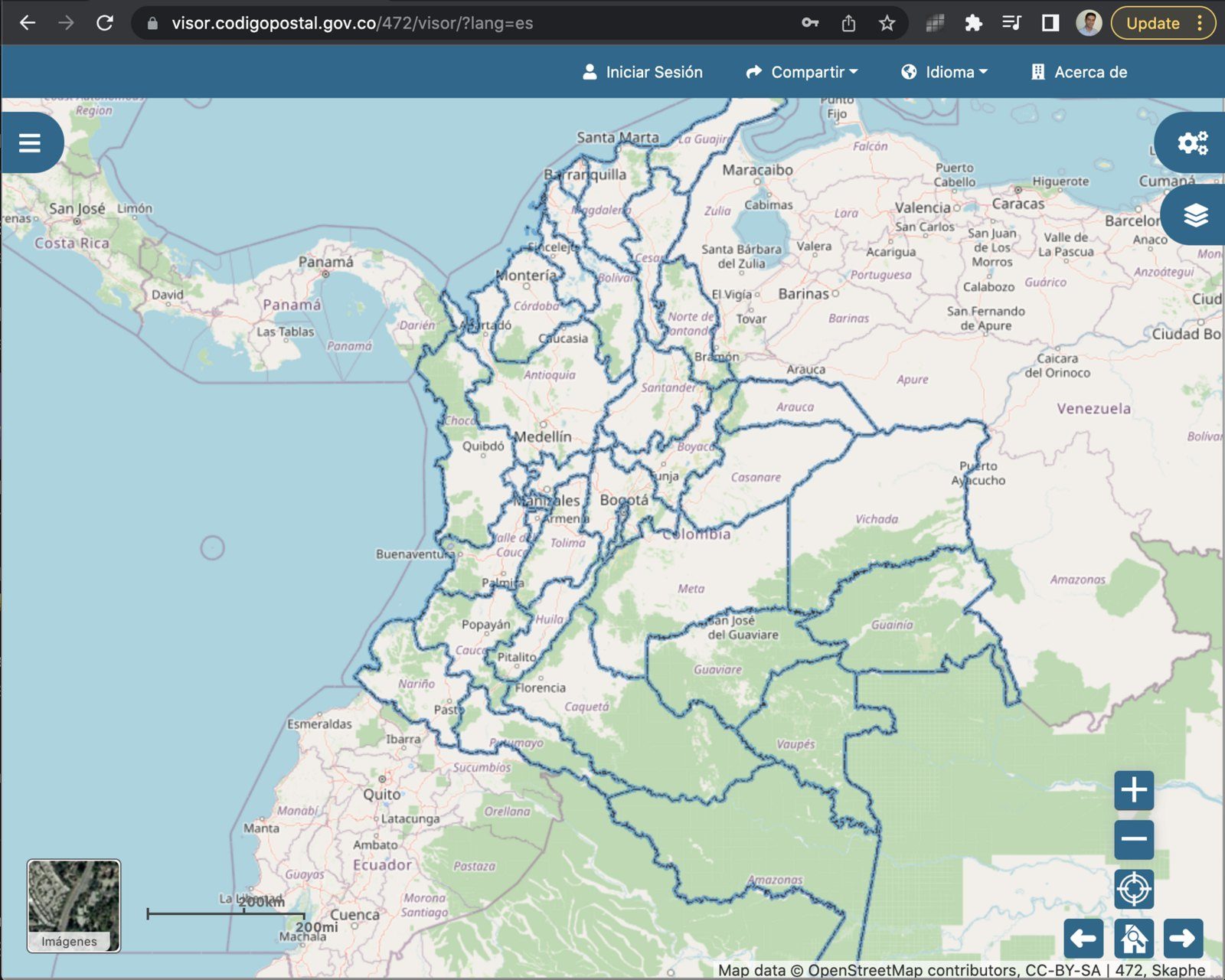Open the Acerca de page

pyautogui.click(x=1079, y=72)
